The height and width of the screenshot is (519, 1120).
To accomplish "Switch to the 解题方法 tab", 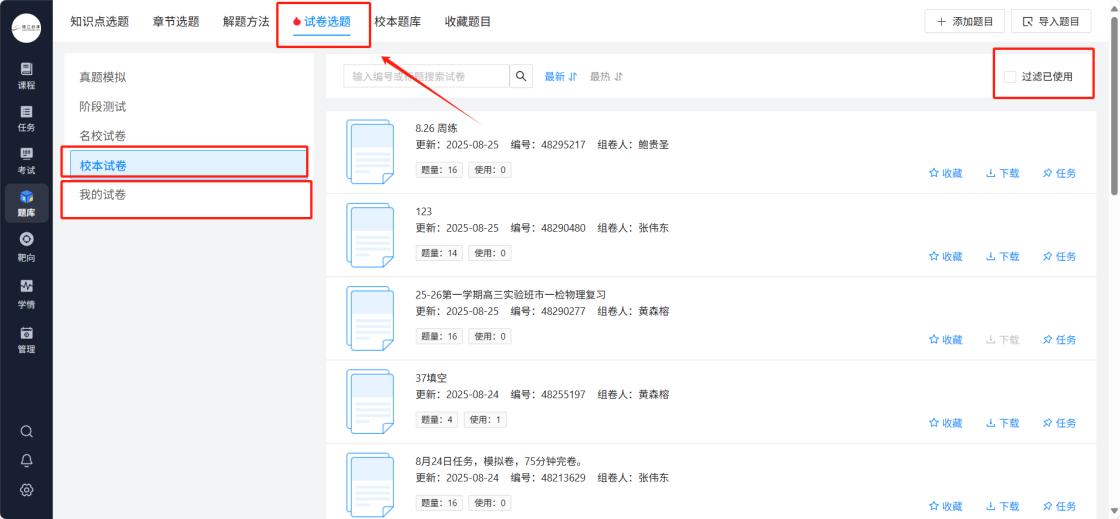I will [x=246, y=21].
